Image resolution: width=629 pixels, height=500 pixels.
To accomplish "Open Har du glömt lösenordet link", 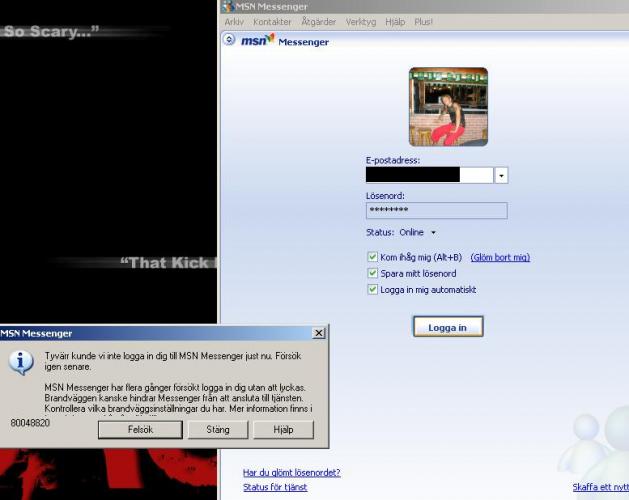I will tap(292, 473).
